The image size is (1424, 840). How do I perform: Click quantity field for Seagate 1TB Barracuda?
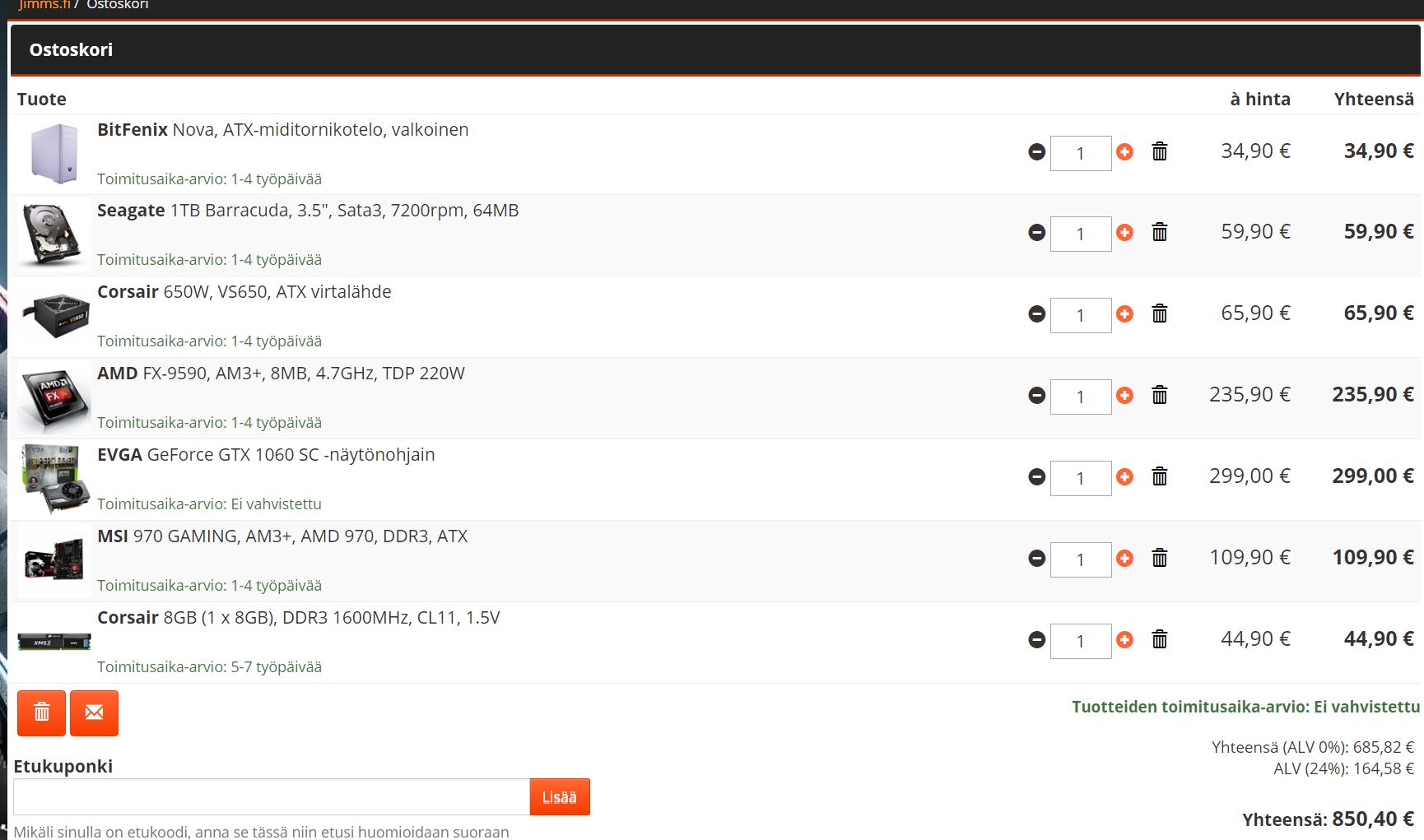pyautogui.click(x=1081, y=234)
